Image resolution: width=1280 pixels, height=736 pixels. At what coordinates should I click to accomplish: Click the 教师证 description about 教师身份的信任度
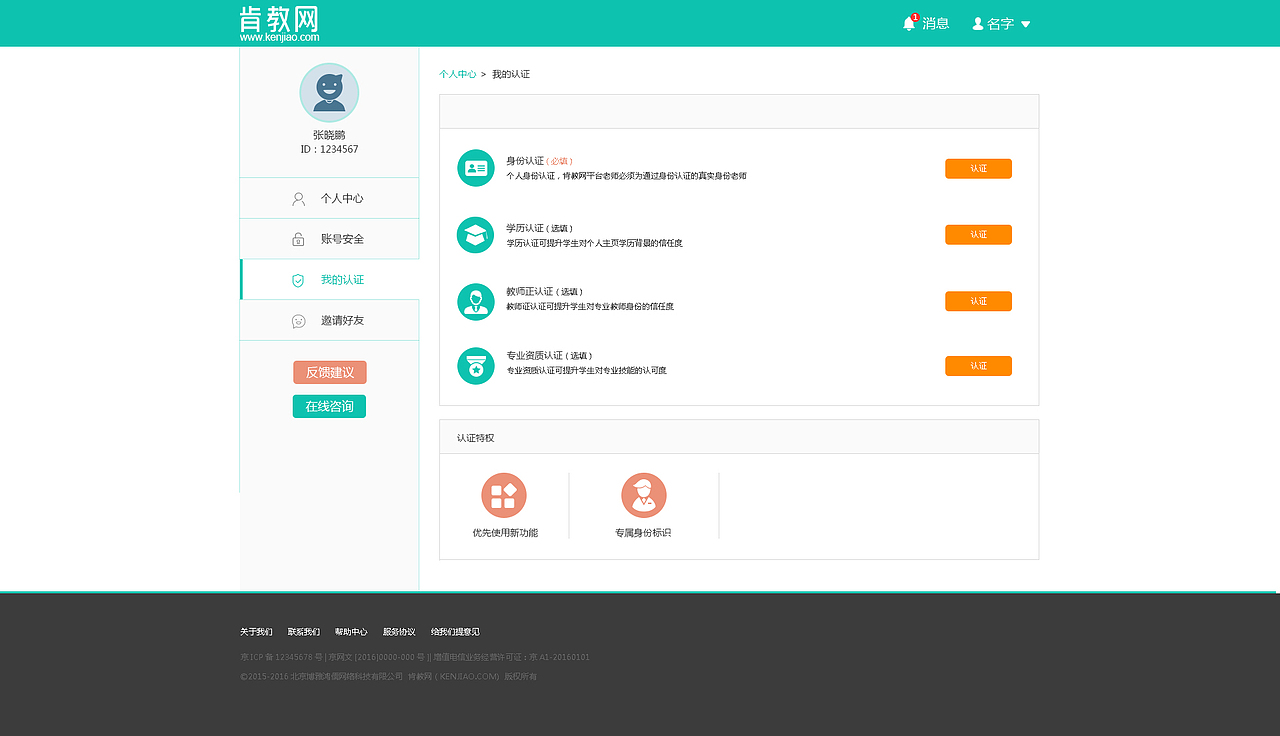click(590, 307)
